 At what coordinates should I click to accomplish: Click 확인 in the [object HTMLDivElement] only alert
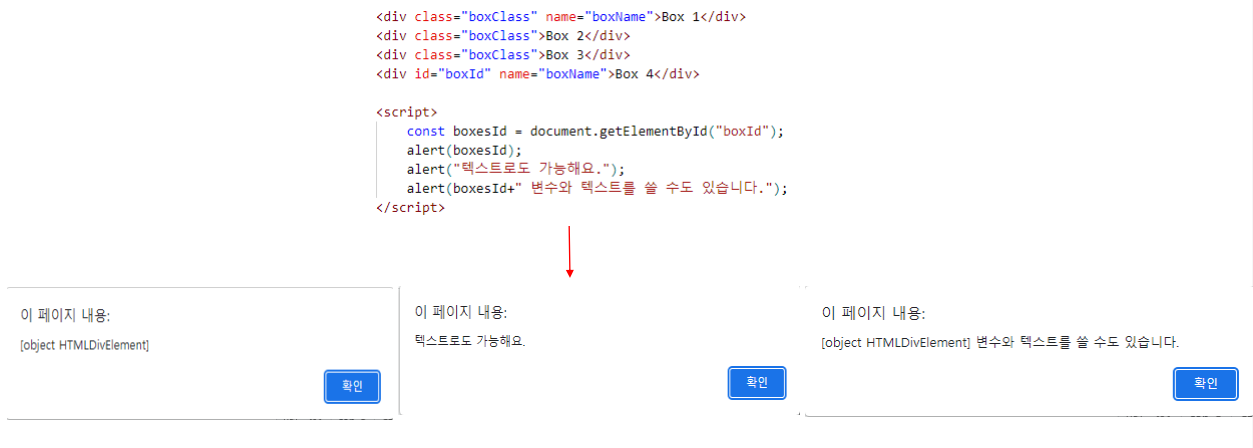[x=352, y=386]
